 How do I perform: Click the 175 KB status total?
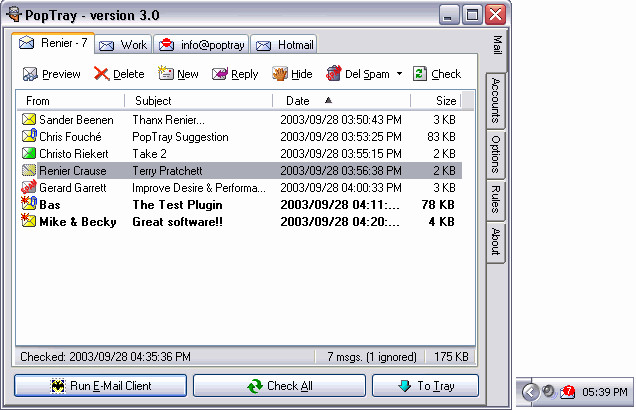[451, 356]
